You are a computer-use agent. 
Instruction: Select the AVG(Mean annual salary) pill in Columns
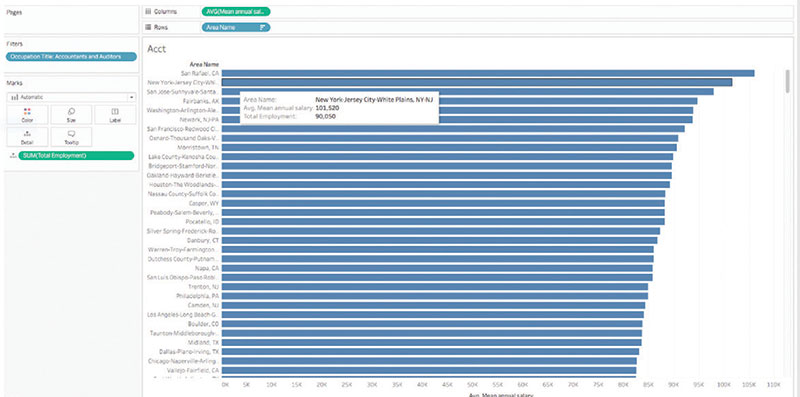click(236, 11)
